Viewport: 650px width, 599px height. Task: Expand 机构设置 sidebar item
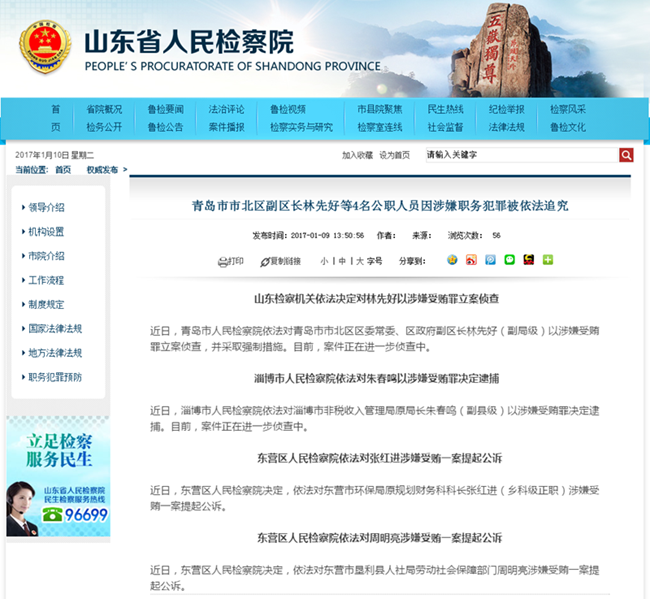(46, 231)
